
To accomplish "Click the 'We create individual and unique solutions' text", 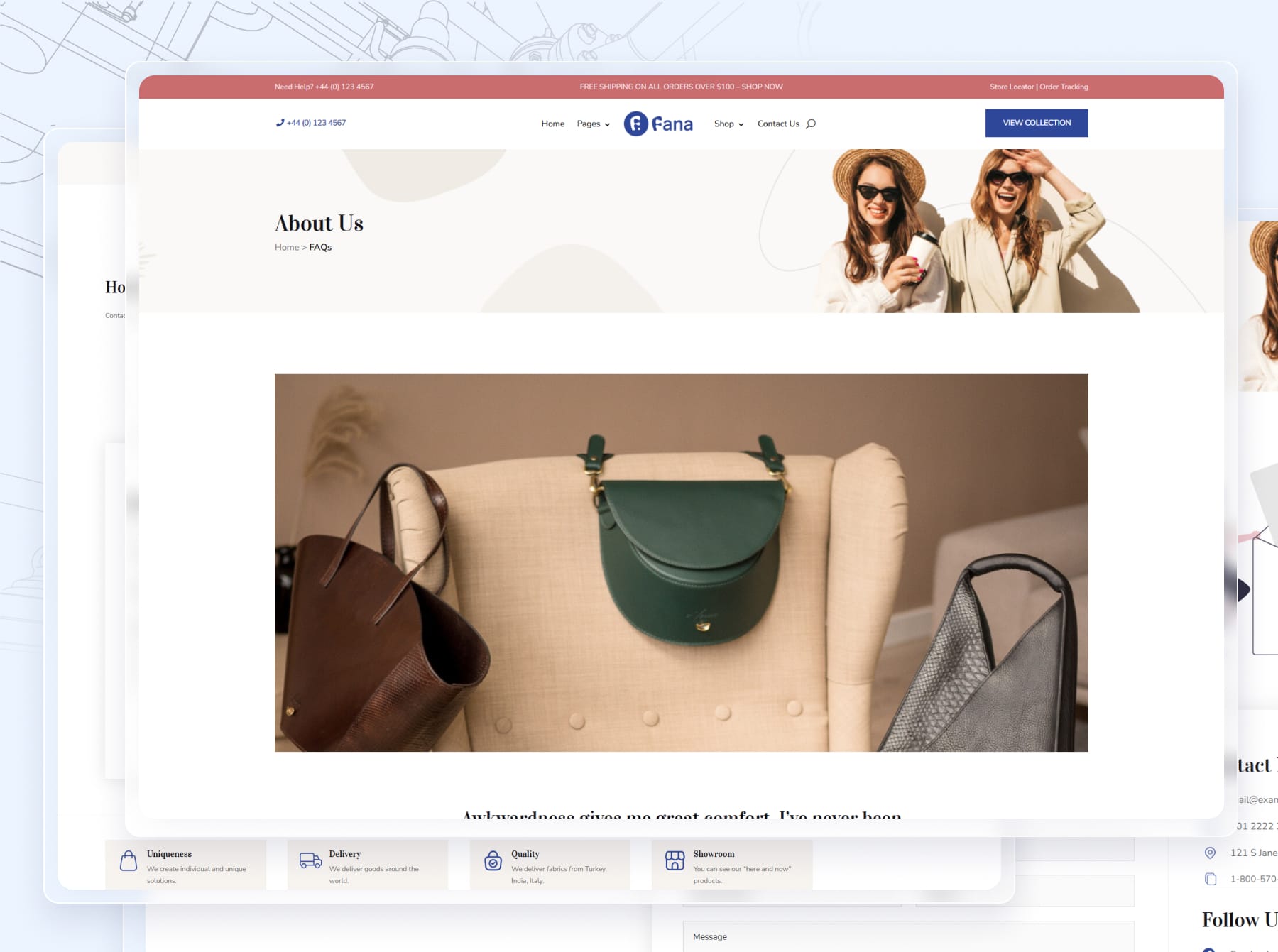I will tap(197, 875).
